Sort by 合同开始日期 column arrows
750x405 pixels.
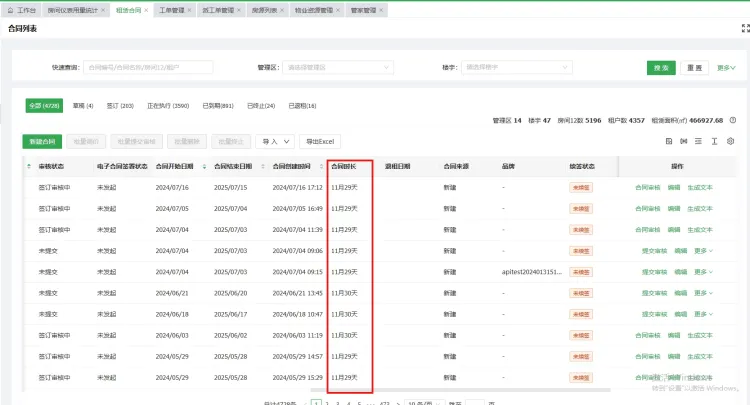pos(204,166)
